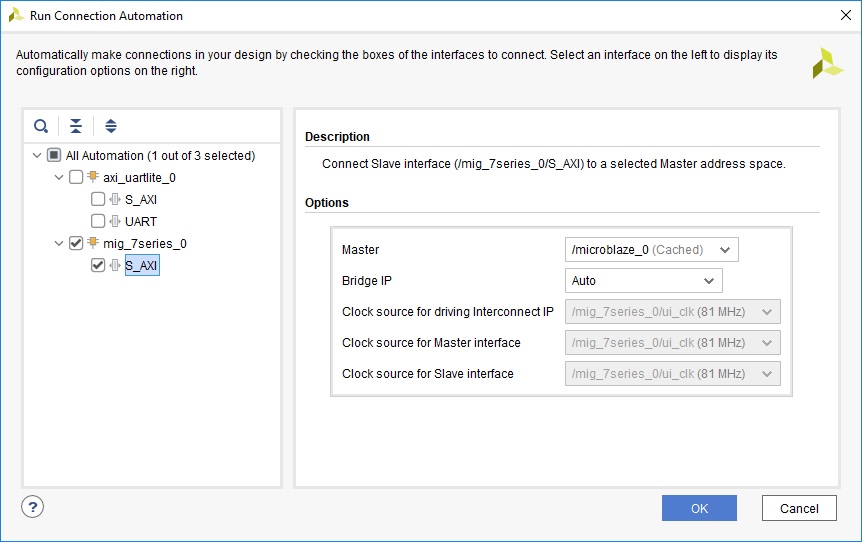Image resolution: width=862 pixels, height=542 pixels.
Task: Click the axi_uartlite_0 block icon
Action: coord(93,177)
